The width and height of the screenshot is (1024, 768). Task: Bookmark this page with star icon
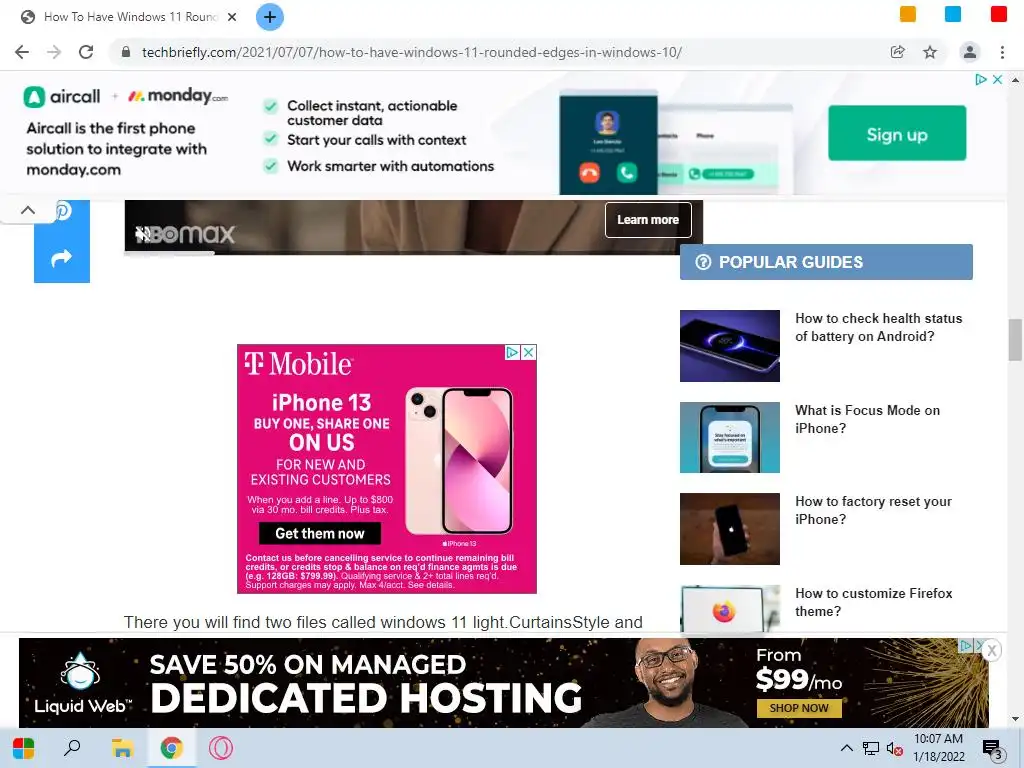[x=930, y=52]
